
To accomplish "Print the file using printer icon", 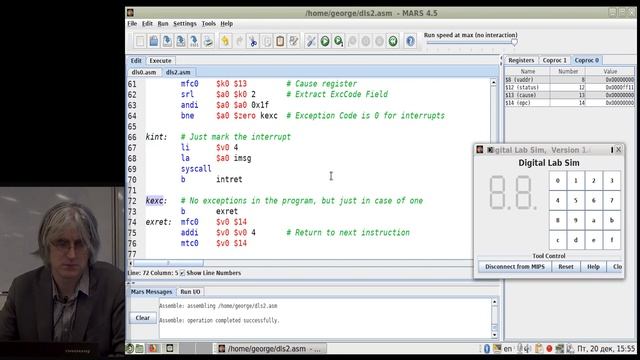I will 208,41.
